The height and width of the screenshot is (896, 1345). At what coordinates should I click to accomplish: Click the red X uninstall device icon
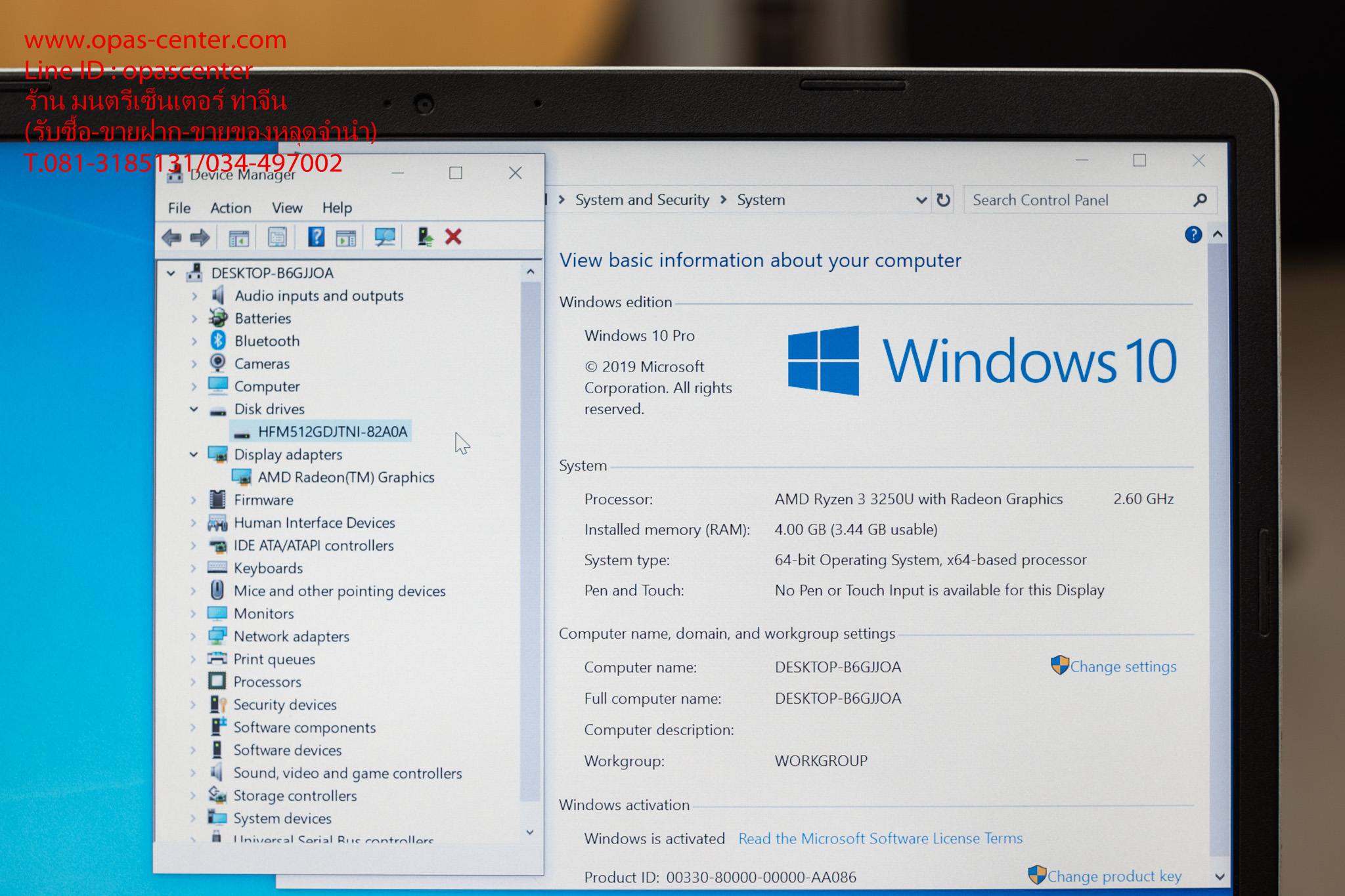point(453,237)
